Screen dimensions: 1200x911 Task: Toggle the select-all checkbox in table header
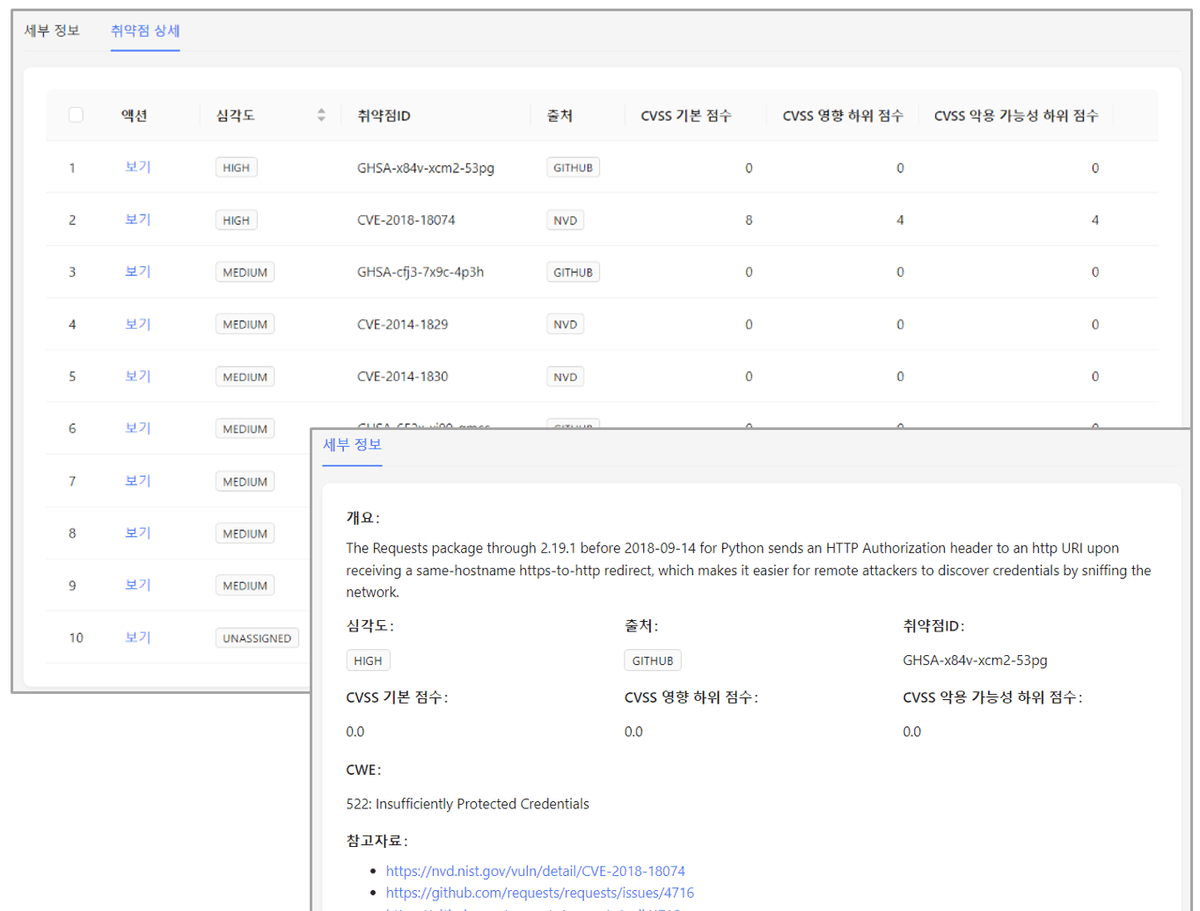[x=76, y=115]
